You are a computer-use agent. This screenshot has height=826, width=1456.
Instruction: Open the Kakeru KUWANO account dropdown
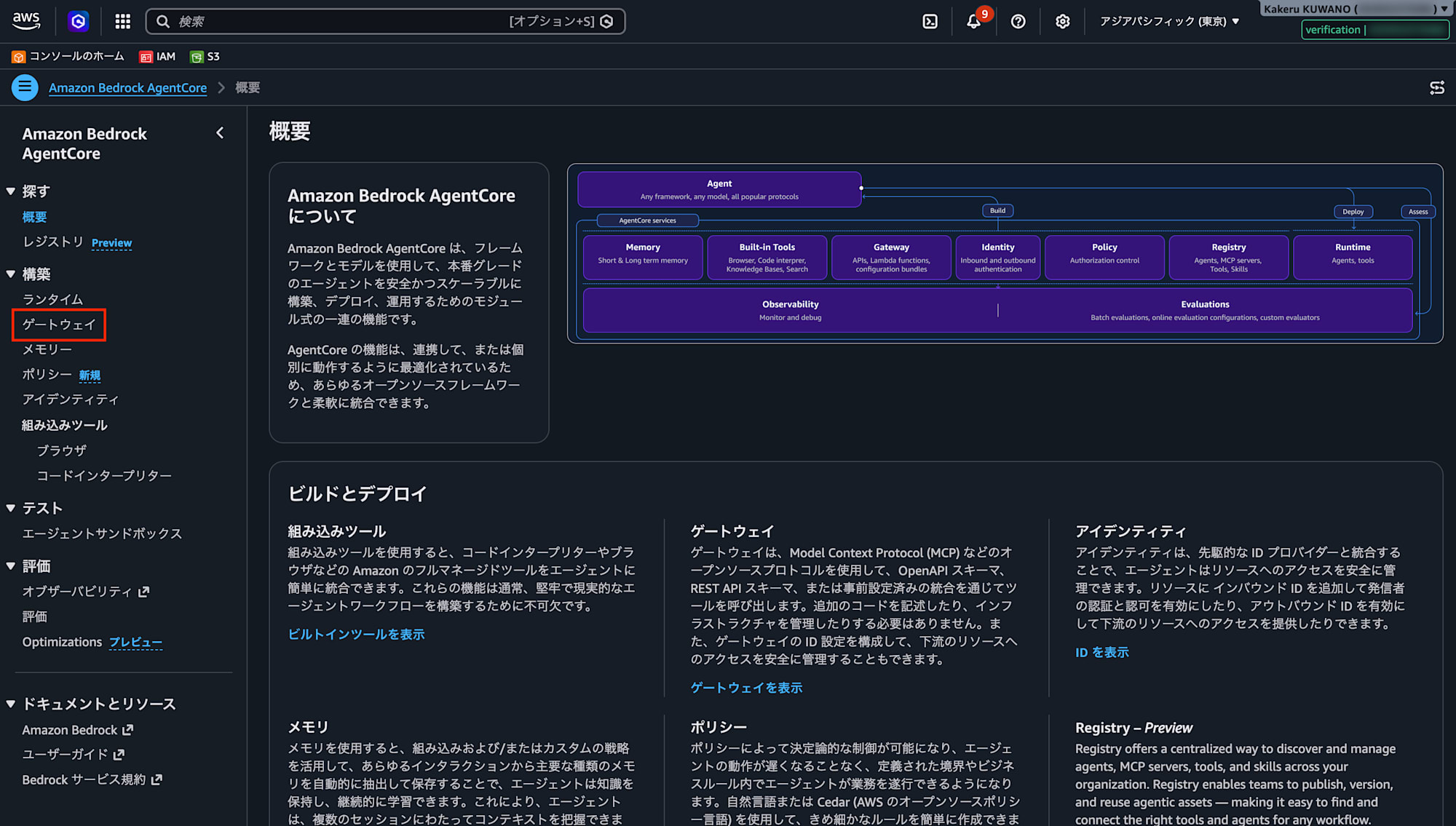coord(1356,9)
